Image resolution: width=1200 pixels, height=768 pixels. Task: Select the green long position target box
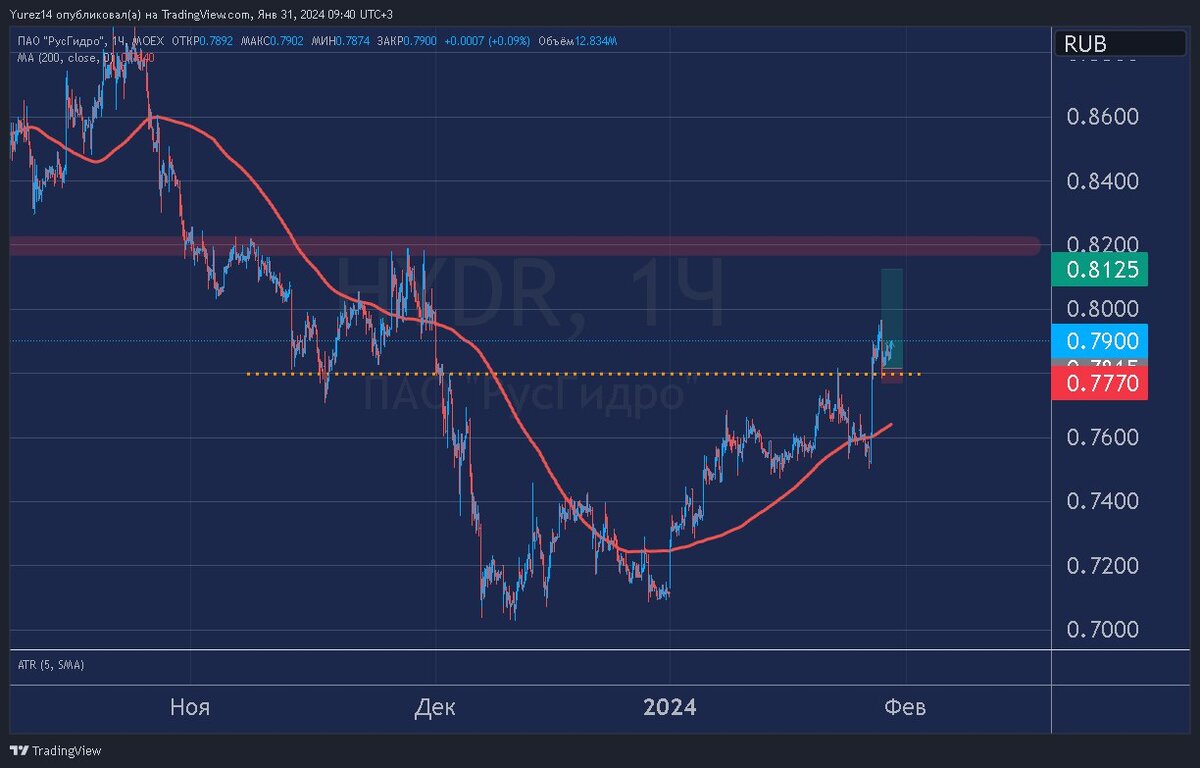click(892, 318)
